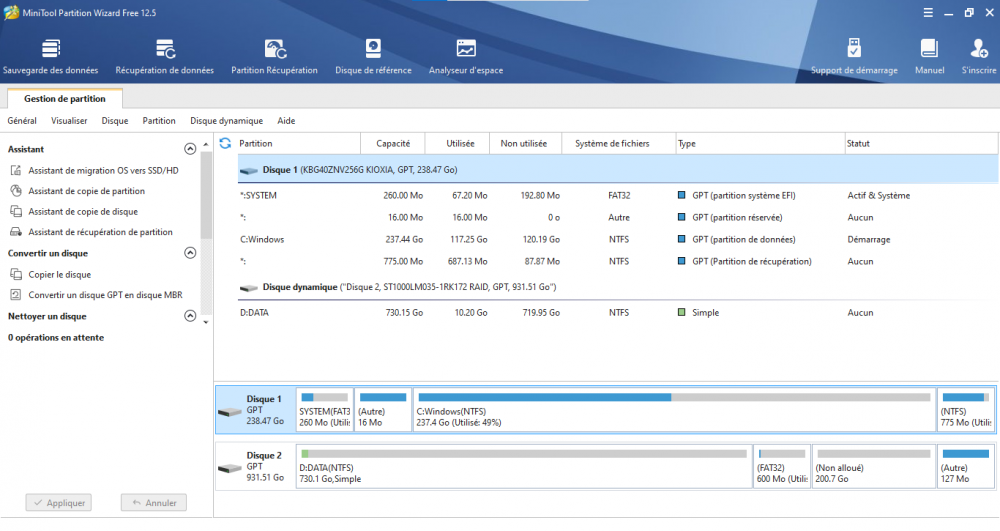Screen dimensions: 1000x531
Task: Open Partition Récupération wizard
Action: (x=274, y=56)
